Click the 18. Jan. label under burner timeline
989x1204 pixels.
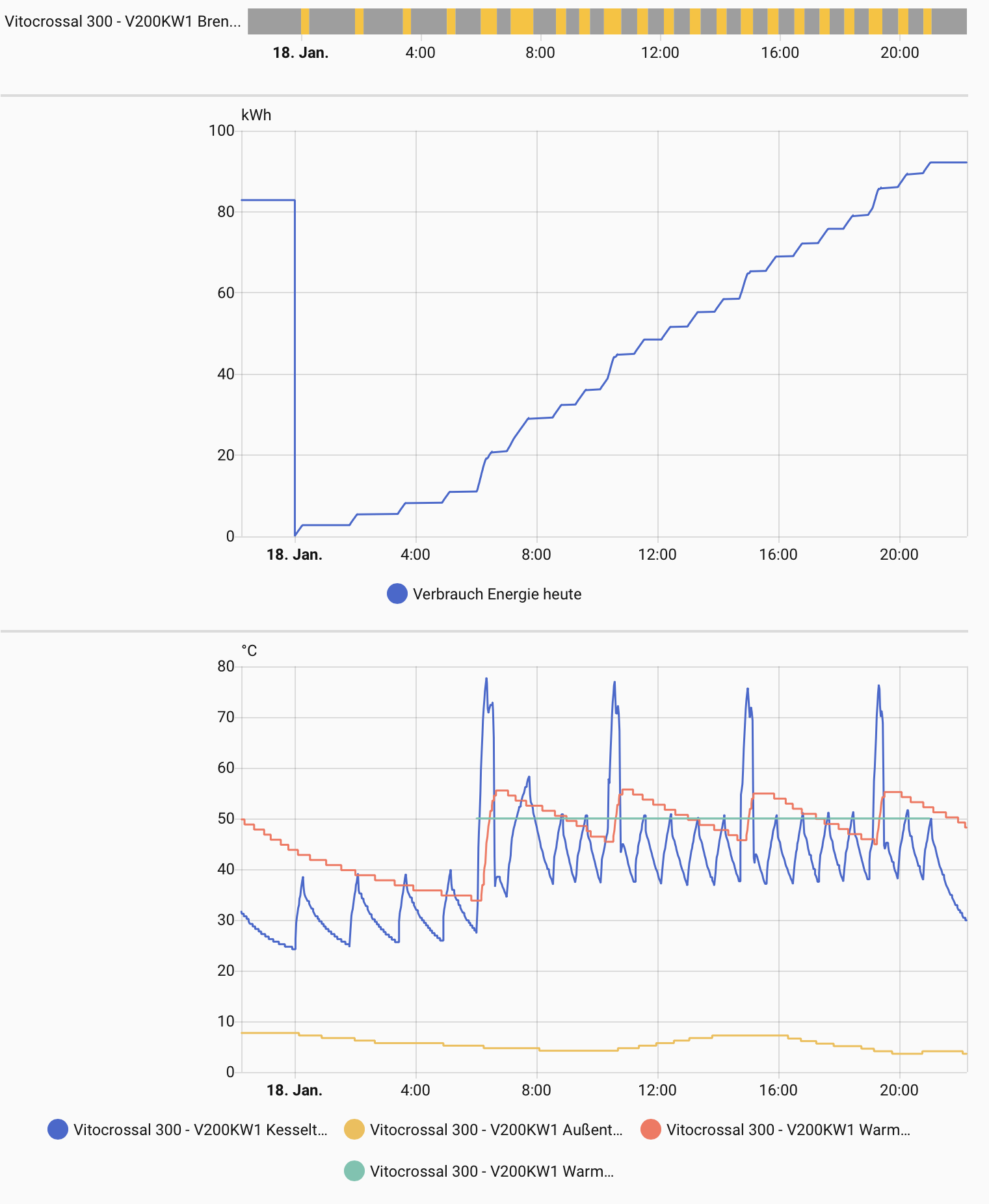300,53
